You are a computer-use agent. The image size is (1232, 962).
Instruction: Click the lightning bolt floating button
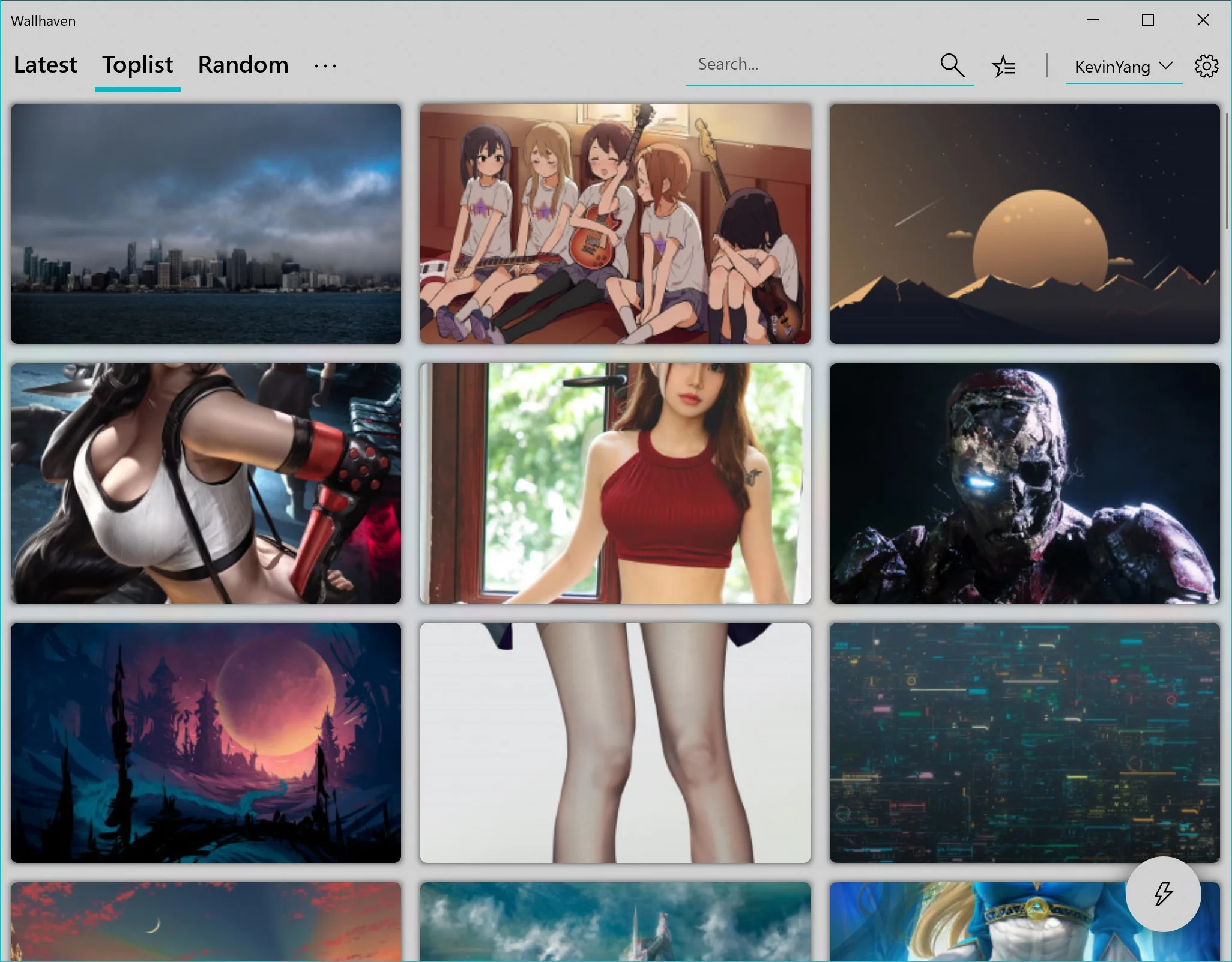point(1163,894)
